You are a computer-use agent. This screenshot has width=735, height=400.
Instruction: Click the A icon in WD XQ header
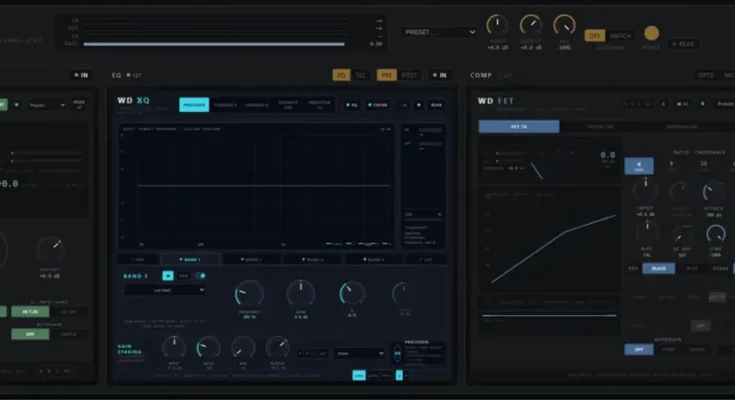(x=405, y=105)
